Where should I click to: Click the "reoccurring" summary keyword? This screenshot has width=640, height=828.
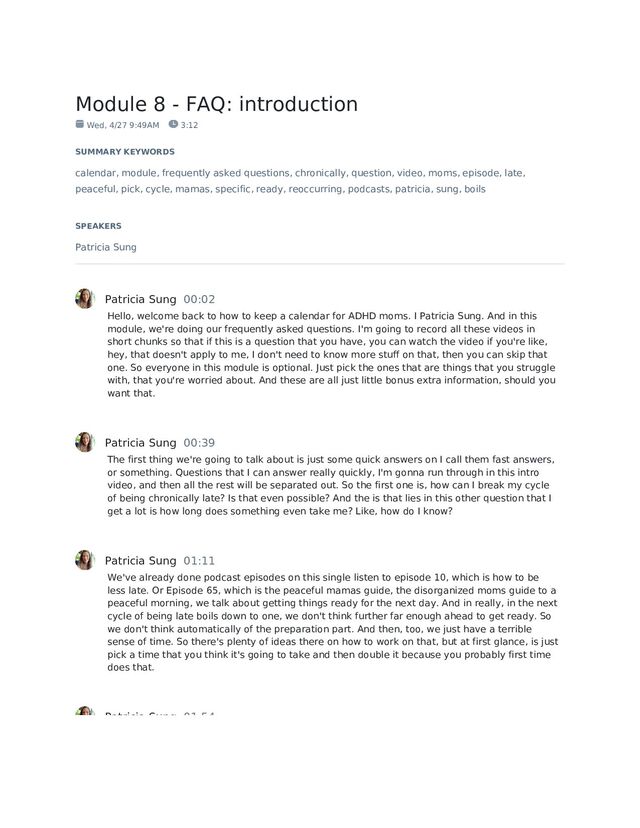point(315,189)
